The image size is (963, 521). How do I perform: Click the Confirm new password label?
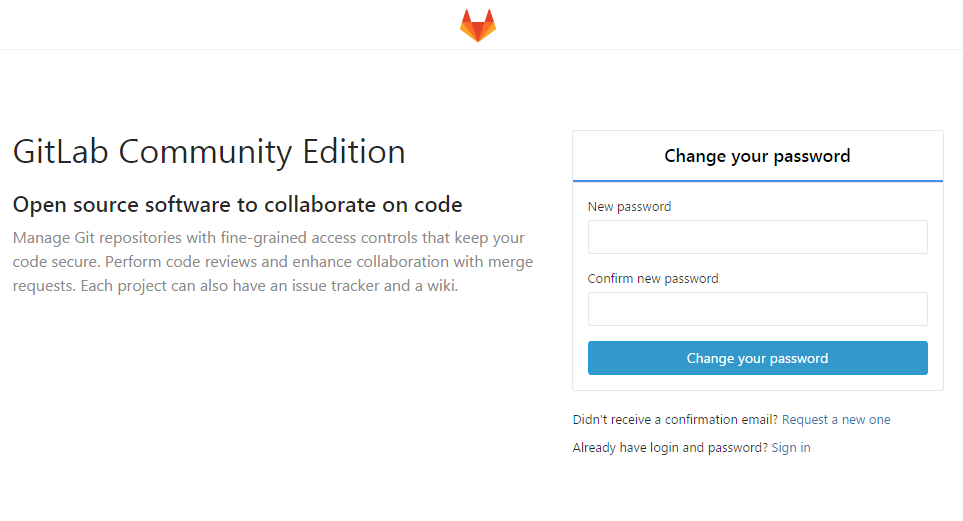(x=653, y=279)
